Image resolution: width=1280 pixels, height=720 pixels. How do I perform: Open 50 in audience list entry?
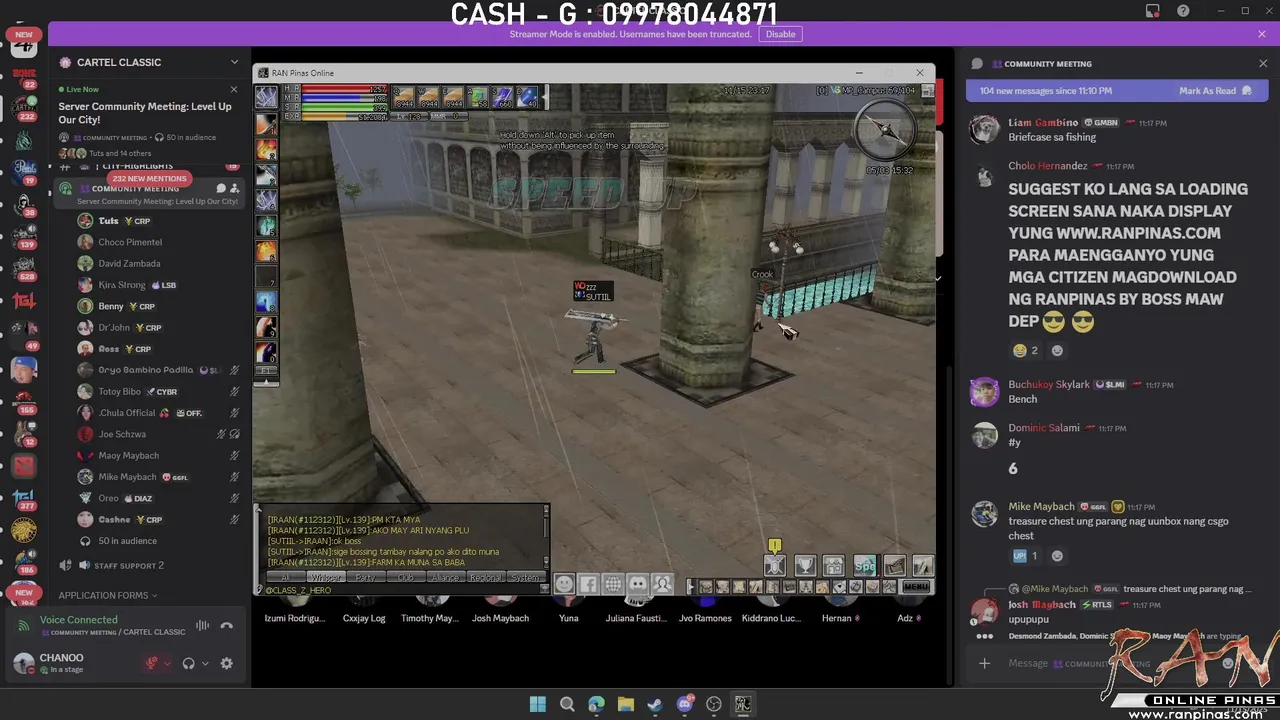[127, 541]
